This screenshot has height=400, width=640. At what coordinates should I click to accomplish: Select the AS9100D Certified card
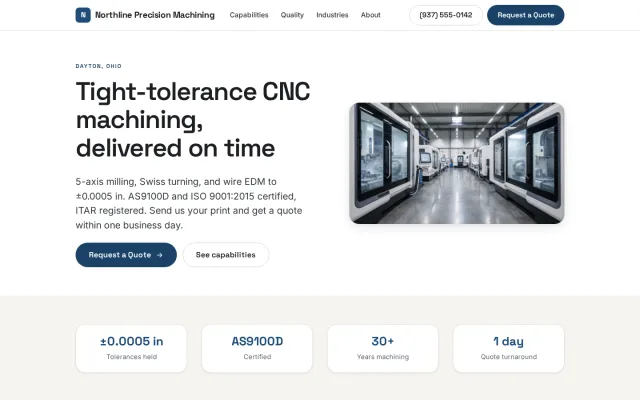point(257,349)
